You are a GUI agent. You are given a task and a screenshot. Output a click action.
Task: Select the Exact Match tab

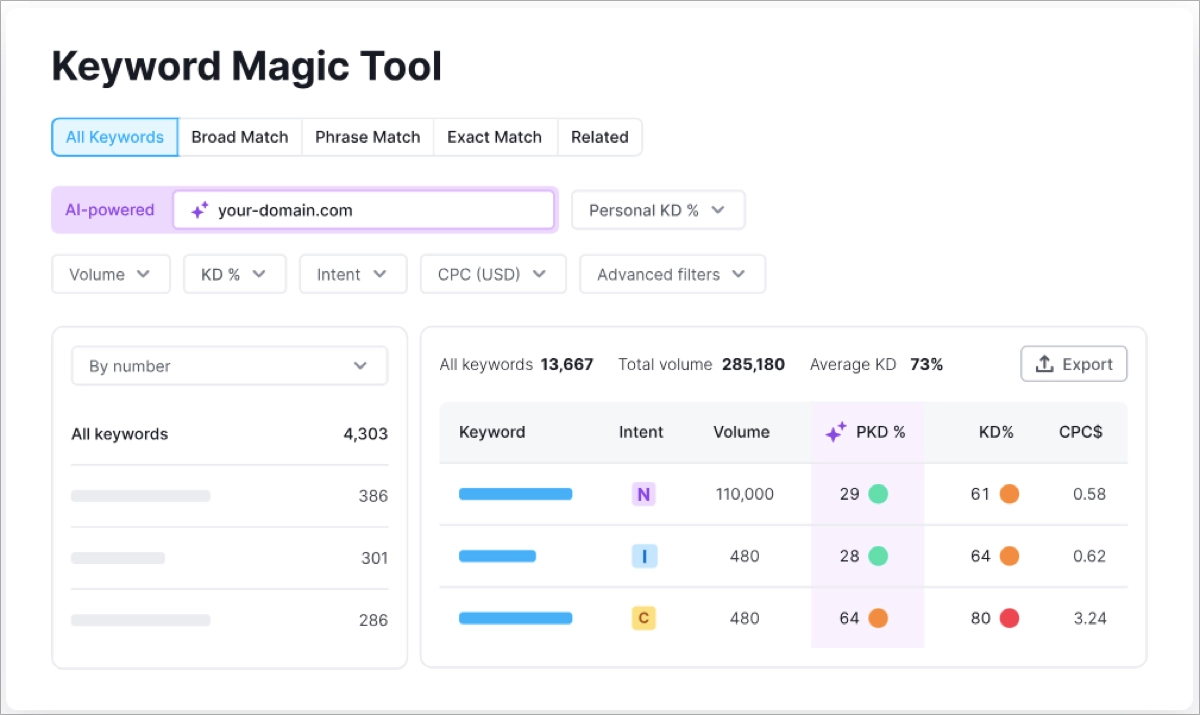[x=494, y=137]
